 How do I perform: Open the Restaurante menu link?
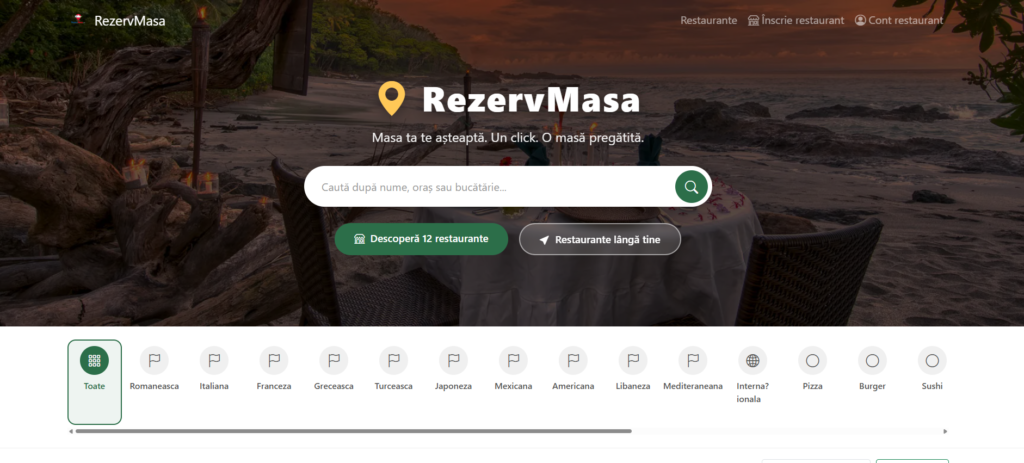[709, 20]
